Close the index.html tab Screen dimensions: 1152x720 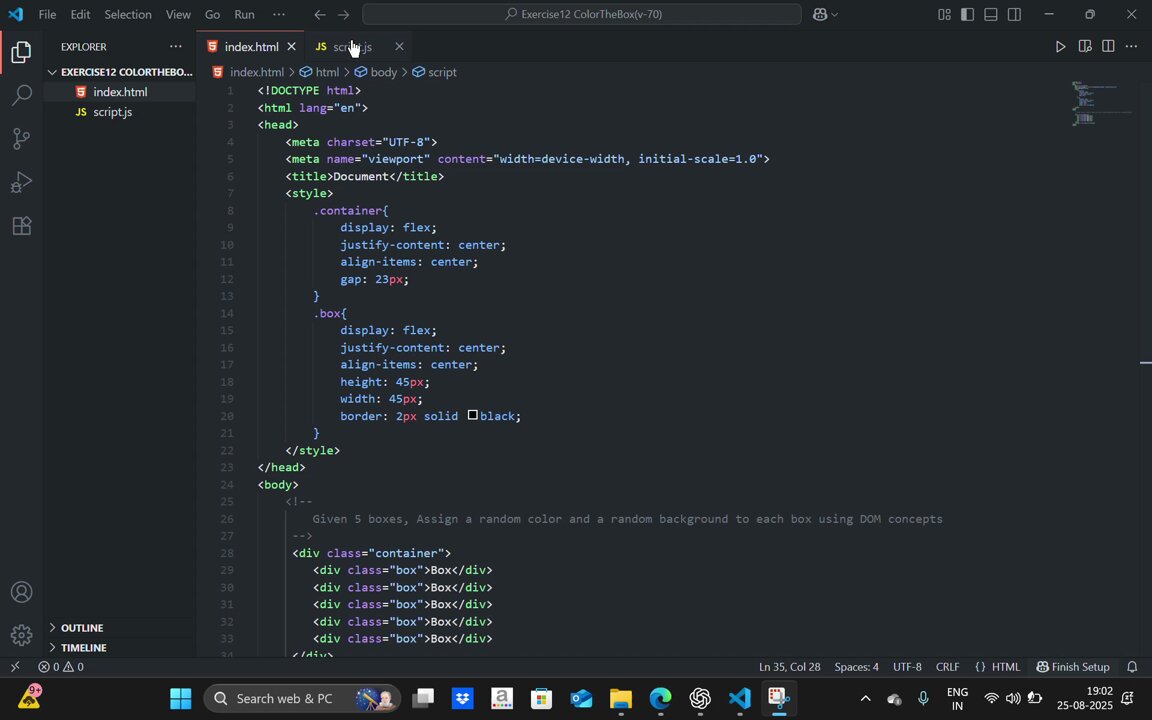[x=291, y=46]
